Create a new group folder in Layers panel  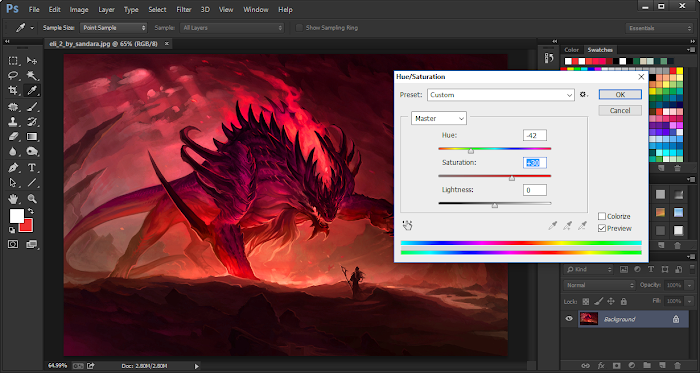point(647,365)
